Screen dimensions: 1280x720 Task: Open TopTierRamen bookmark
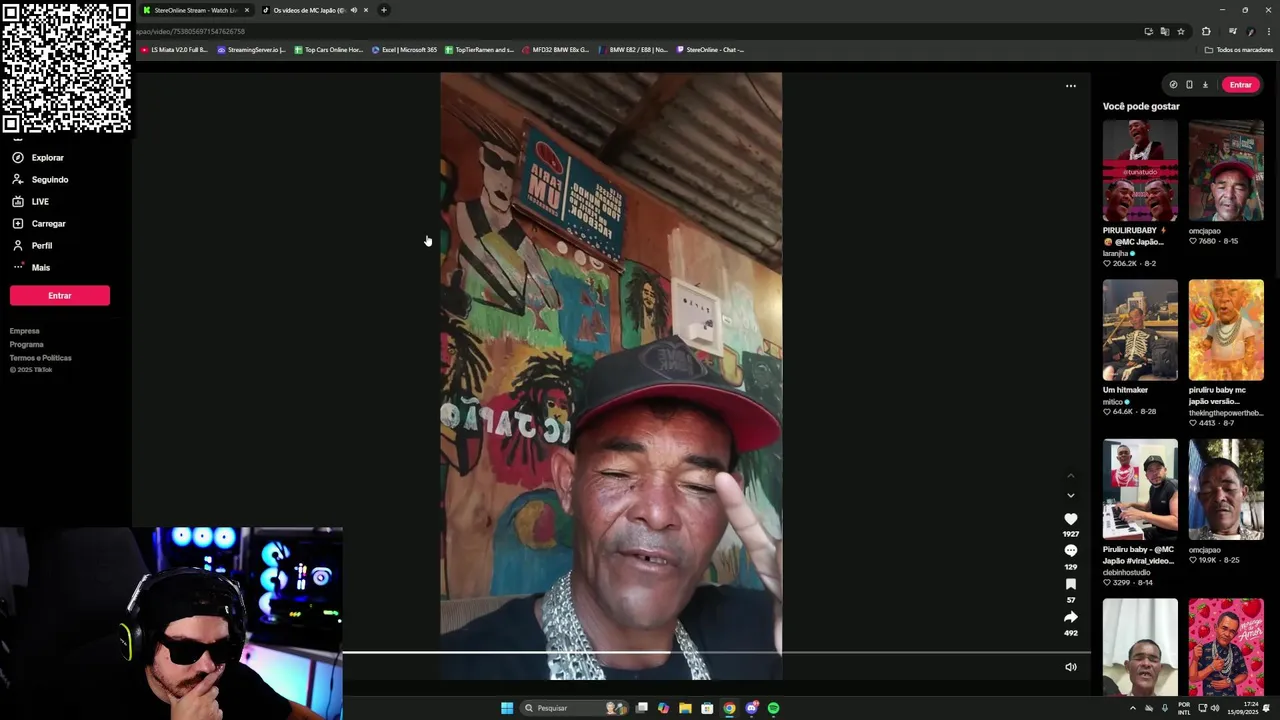coord(480,50)
